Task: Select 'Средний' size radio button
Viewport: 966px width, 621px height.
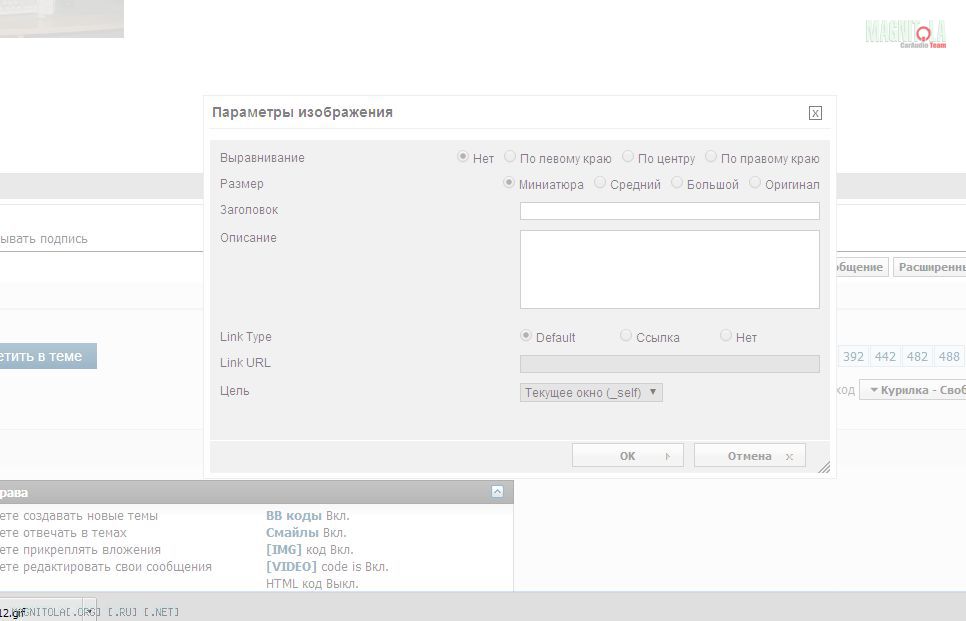Action: tap(600, 183)
